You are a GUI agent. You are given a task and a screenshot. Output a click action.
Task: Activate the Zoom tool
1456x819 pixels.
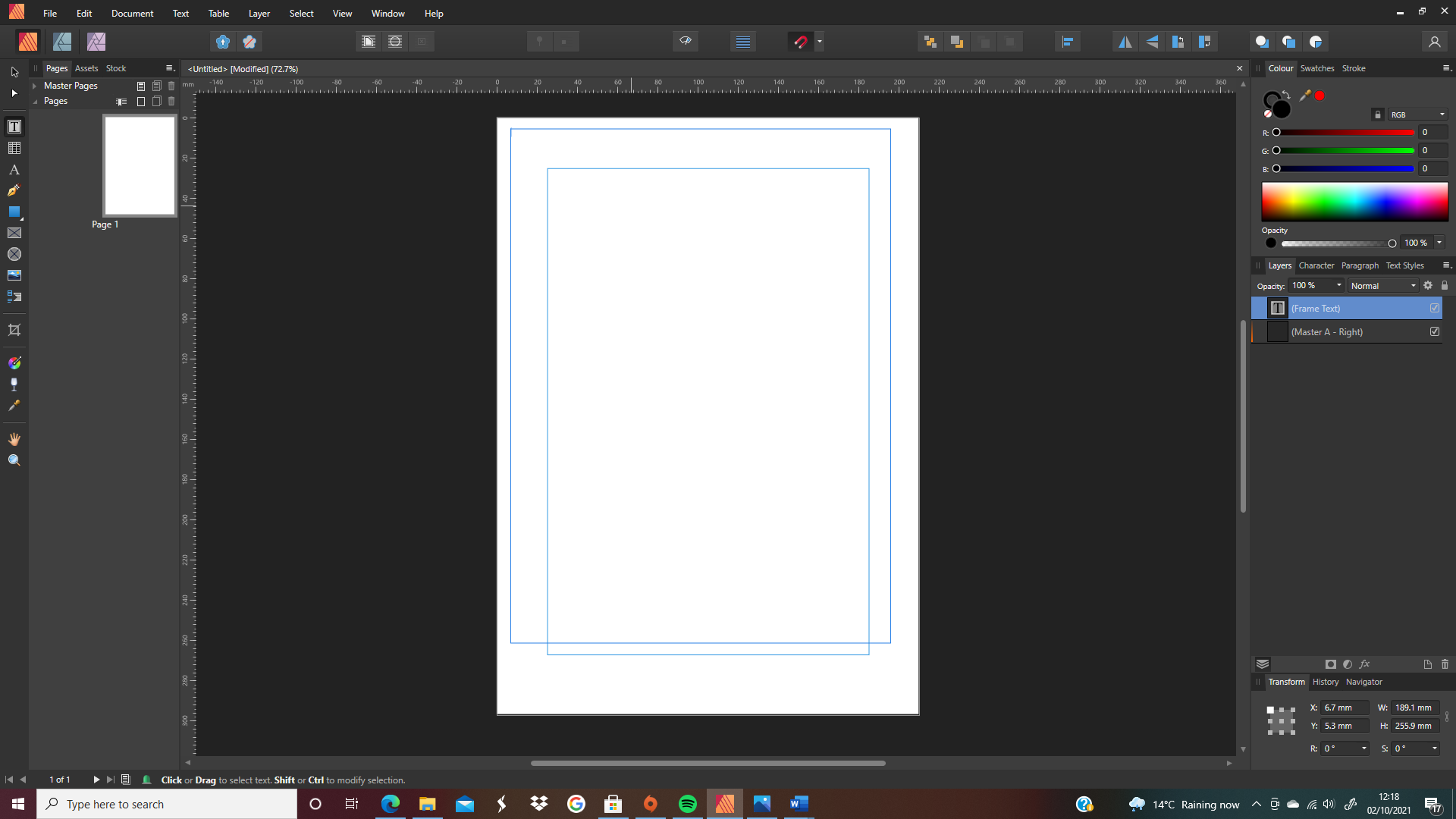click(x=14, y=460)
